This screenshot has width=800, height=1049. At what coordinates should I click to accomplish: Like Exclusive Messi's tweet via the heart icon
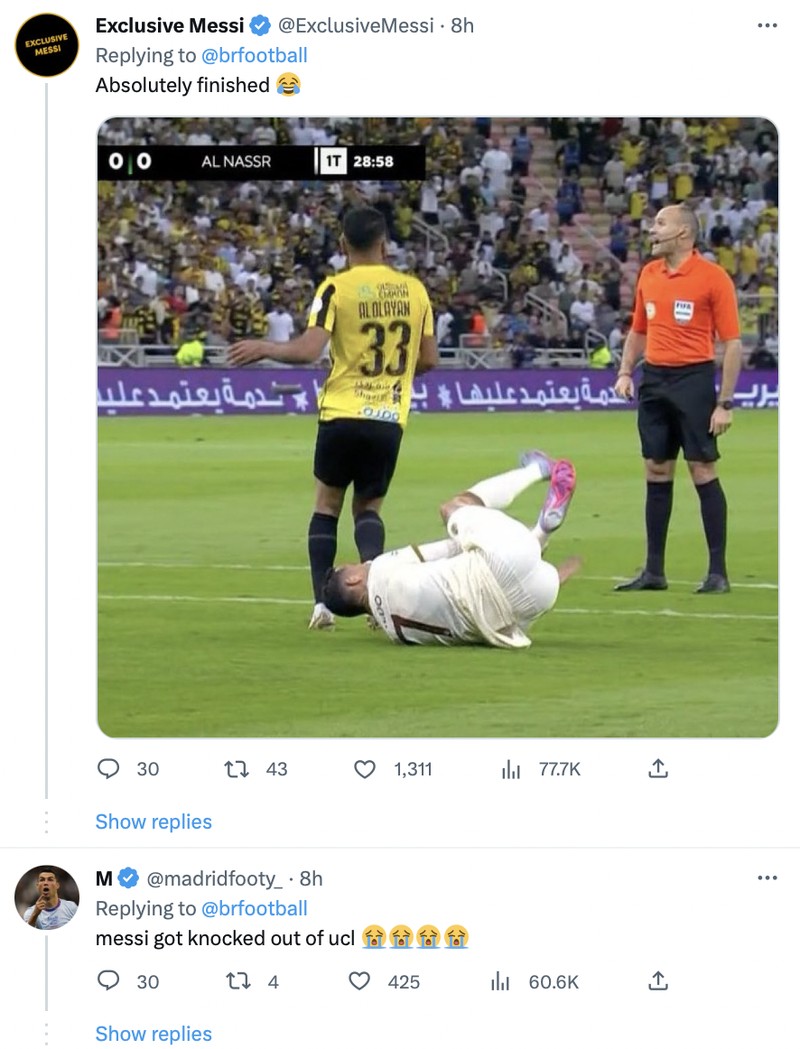pyautogui.click(x=369, y=769)
